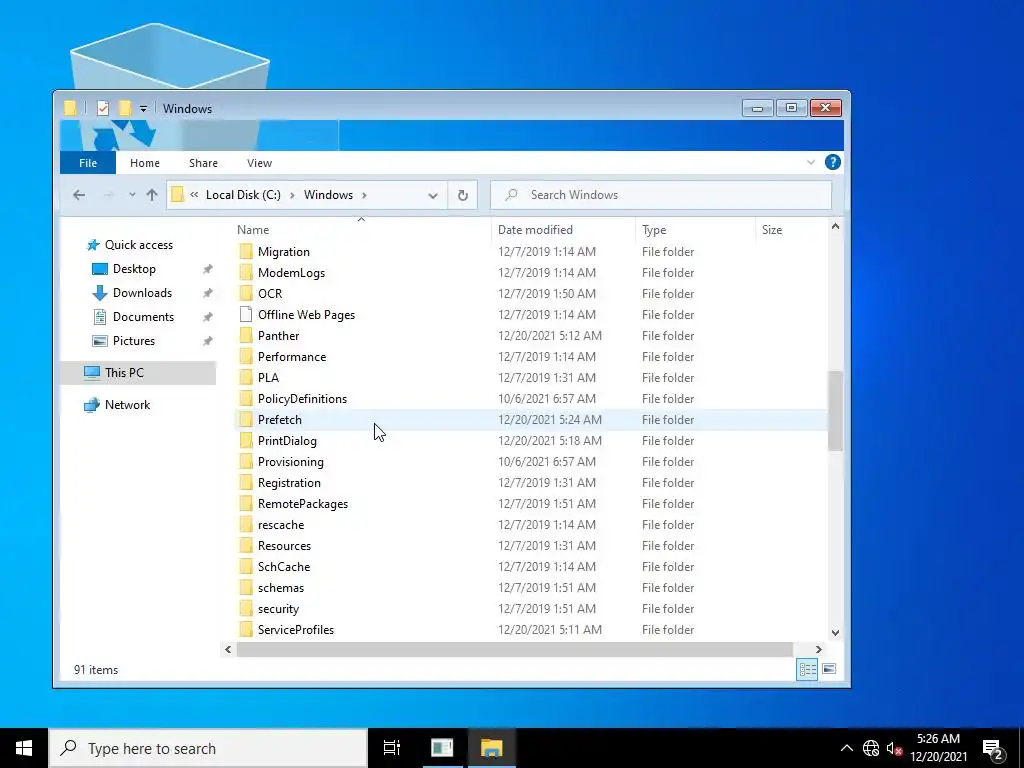
Task: Switch to Large icons view layout
Action: (829, 669)
